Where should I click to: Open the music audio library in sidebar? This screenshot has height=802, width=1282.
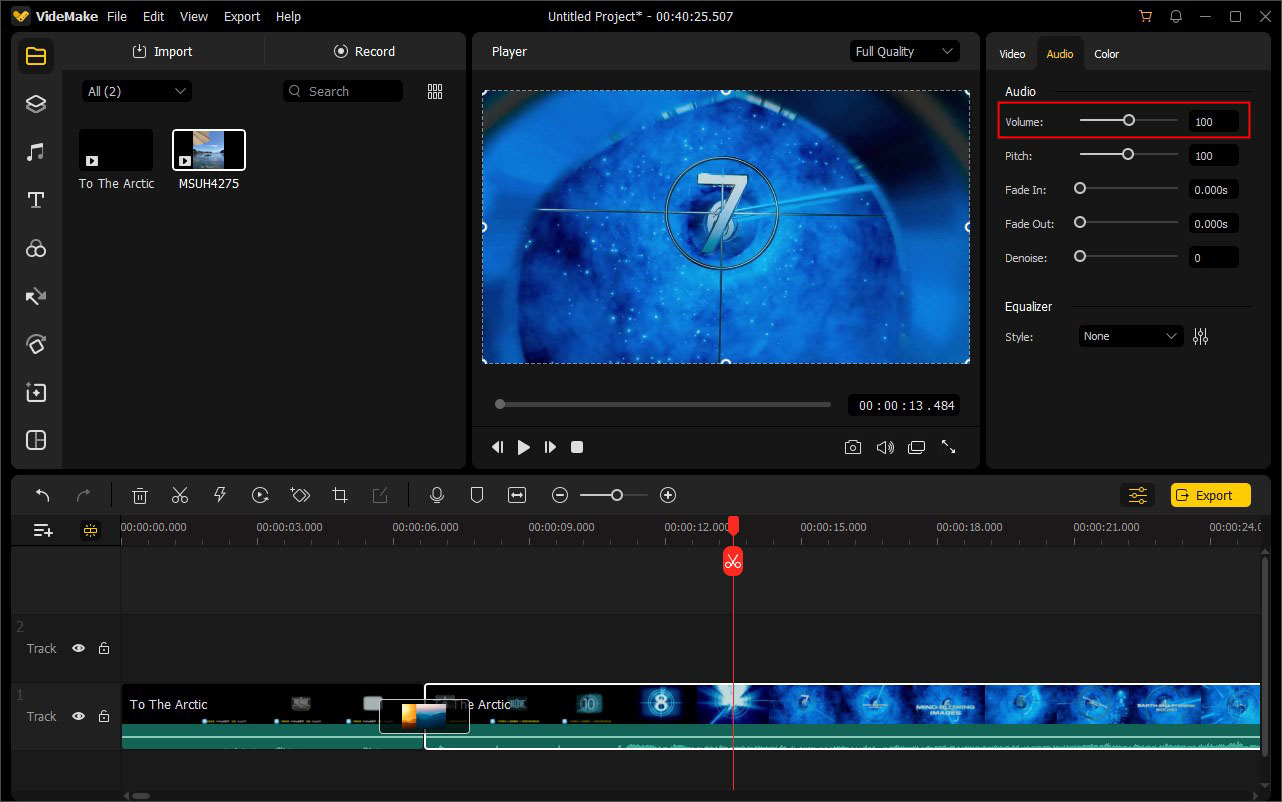point(36,152)
